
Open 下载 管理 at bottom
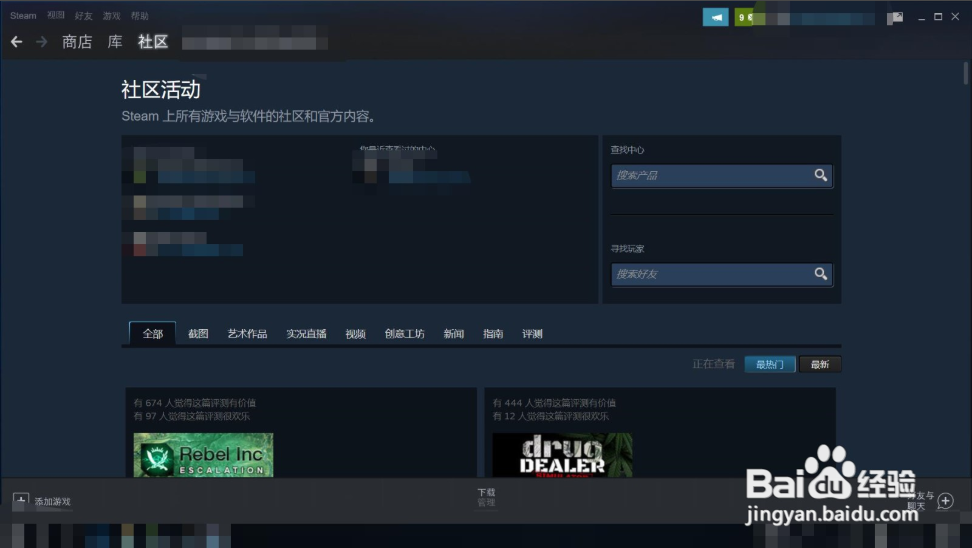(x=487, y=497)
